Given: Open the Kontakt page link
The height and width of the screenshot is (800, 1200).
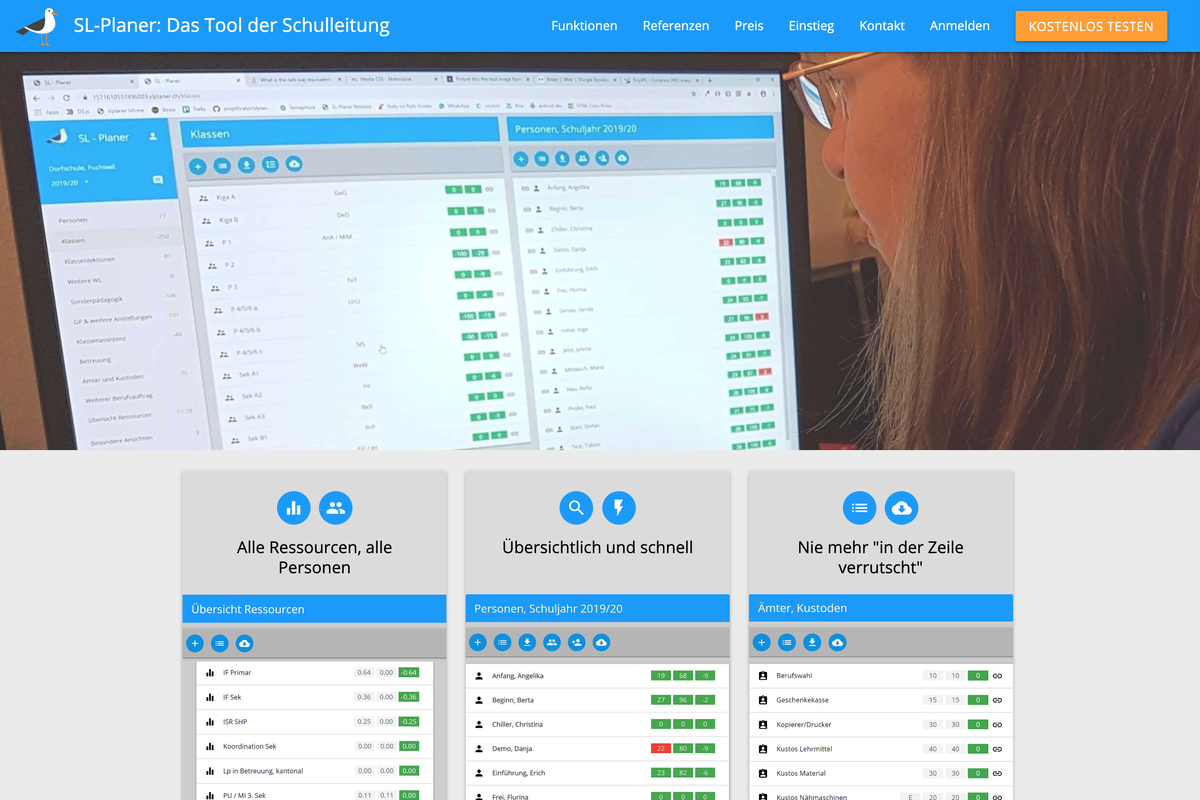Looking at the screenshot, I should point(882,26).
